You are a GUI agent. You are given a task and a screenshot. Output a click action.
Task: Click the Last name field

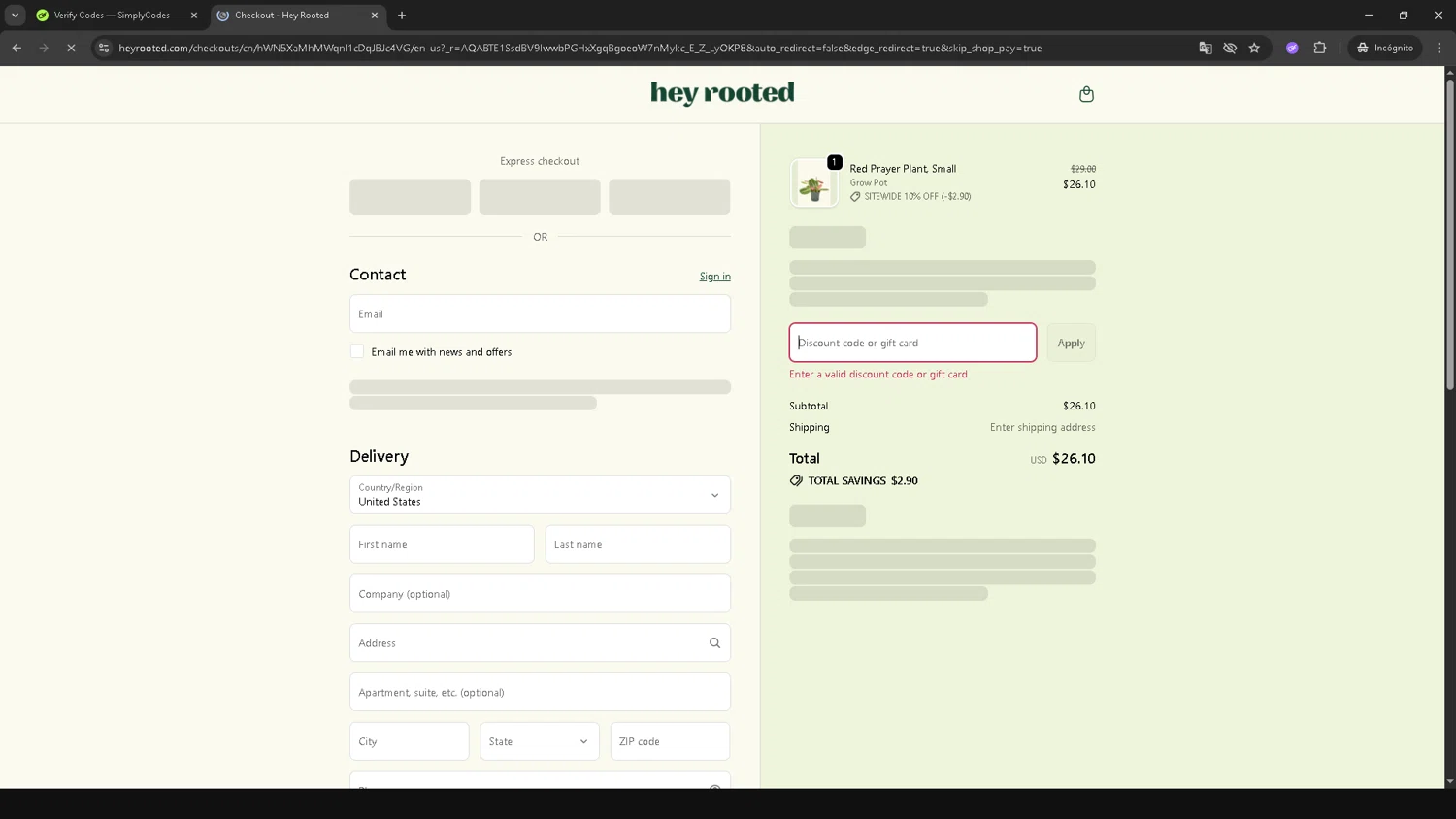click(638, 544)
